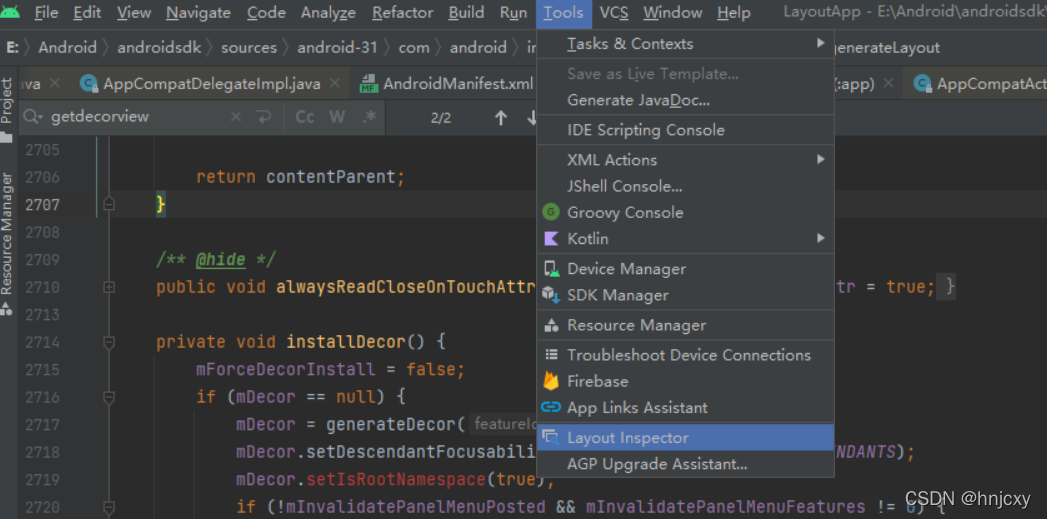Open the Analyze menu

[329, 13]
